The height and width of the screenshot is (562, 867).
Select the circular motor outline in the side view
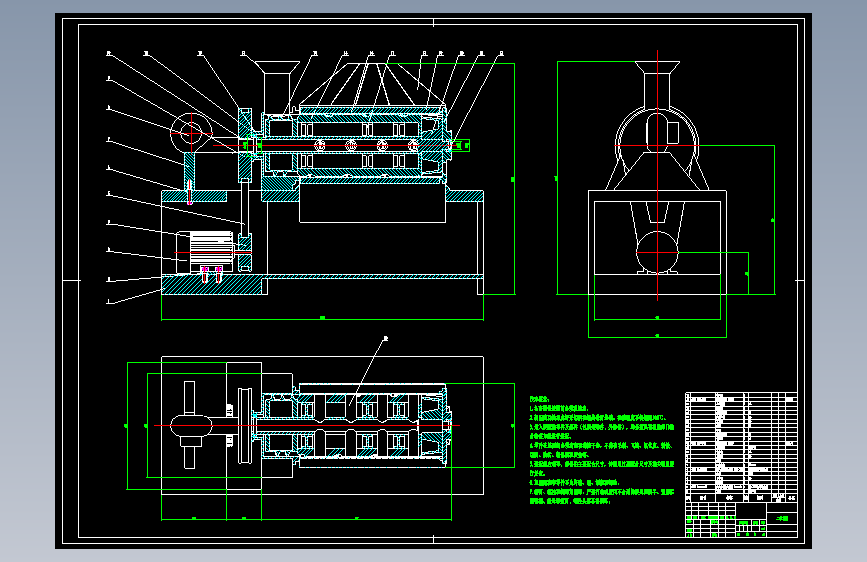[x=657, y=252]
